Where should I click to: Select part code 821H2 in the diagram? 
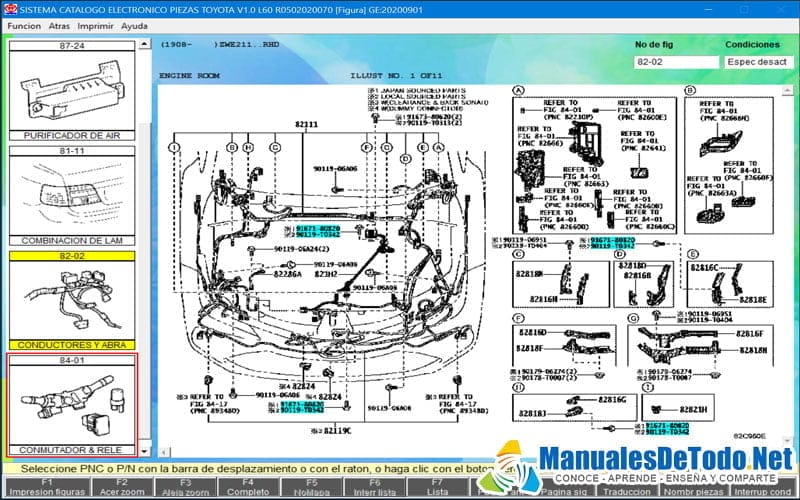326,274
